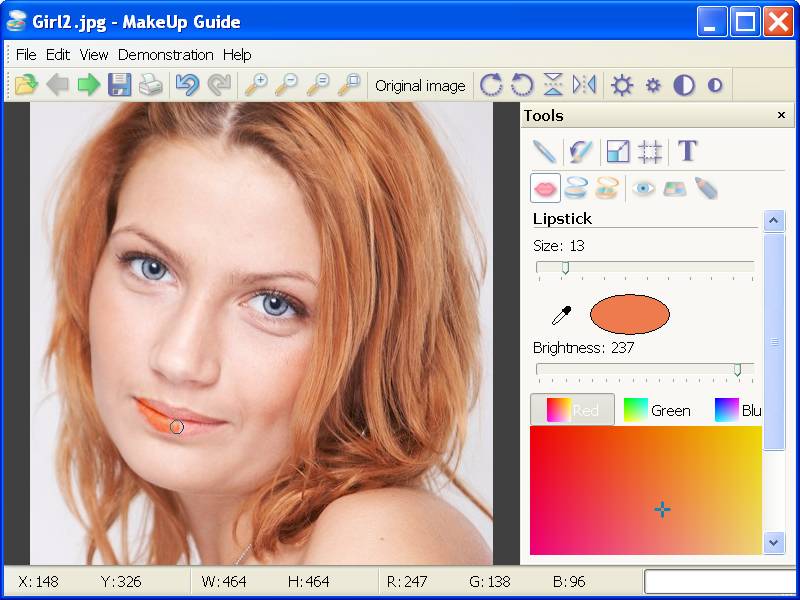Pick up a color with the eyedropper
The image size is (800, 600).
[561, 313]
